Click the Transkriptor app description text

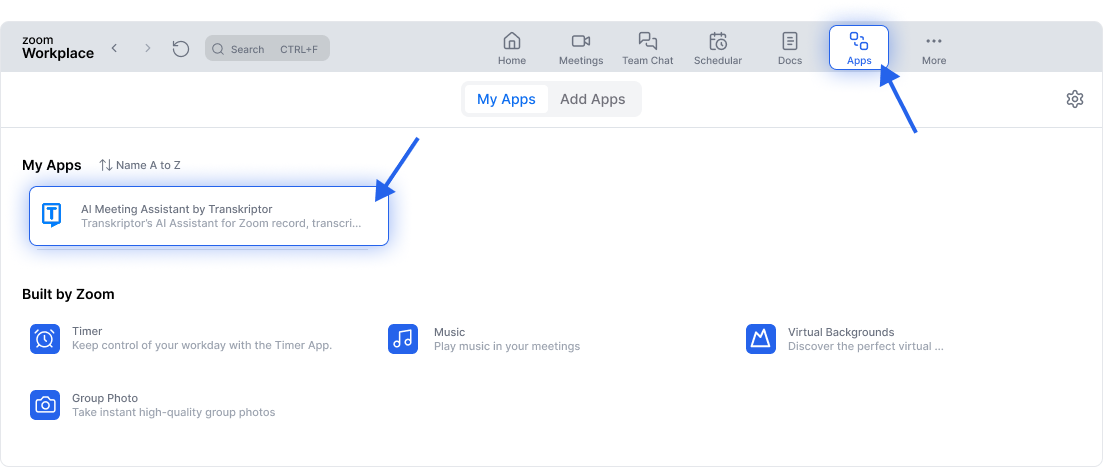tap(221, 223)
